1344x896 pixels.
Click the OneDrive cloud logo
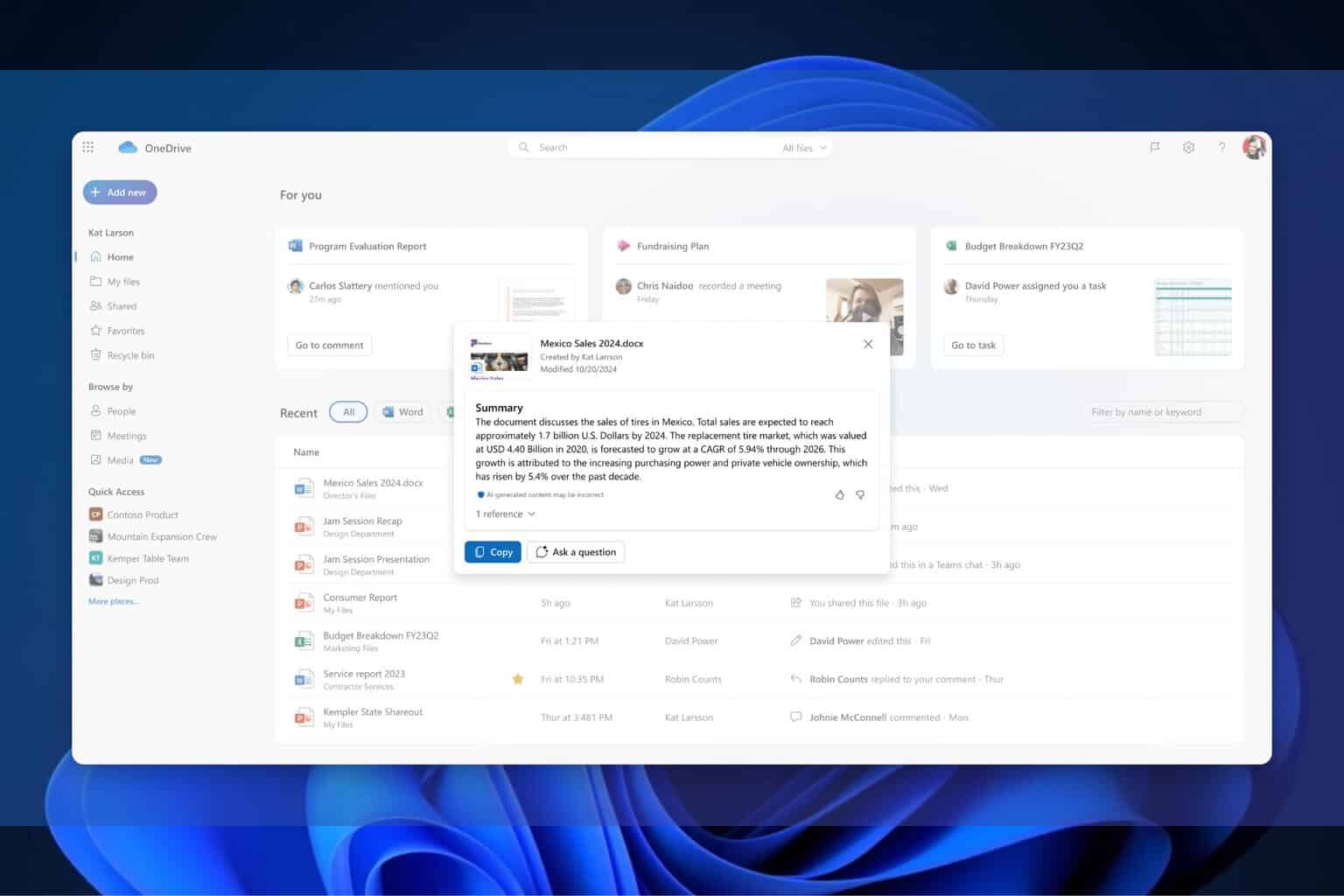(x=128, y=147)
